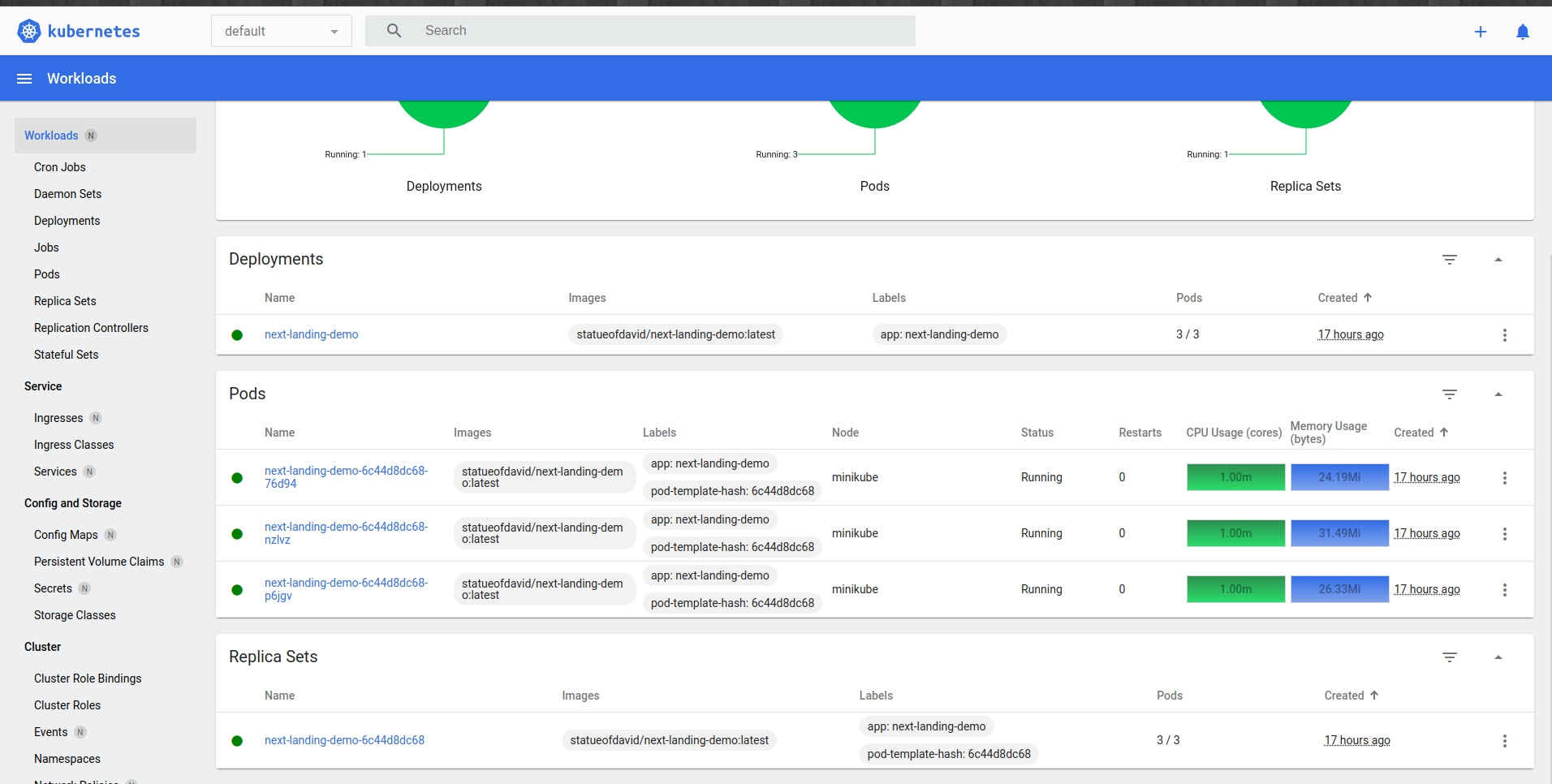Select Stateful Sets in the sidebar

pos(66,355)
